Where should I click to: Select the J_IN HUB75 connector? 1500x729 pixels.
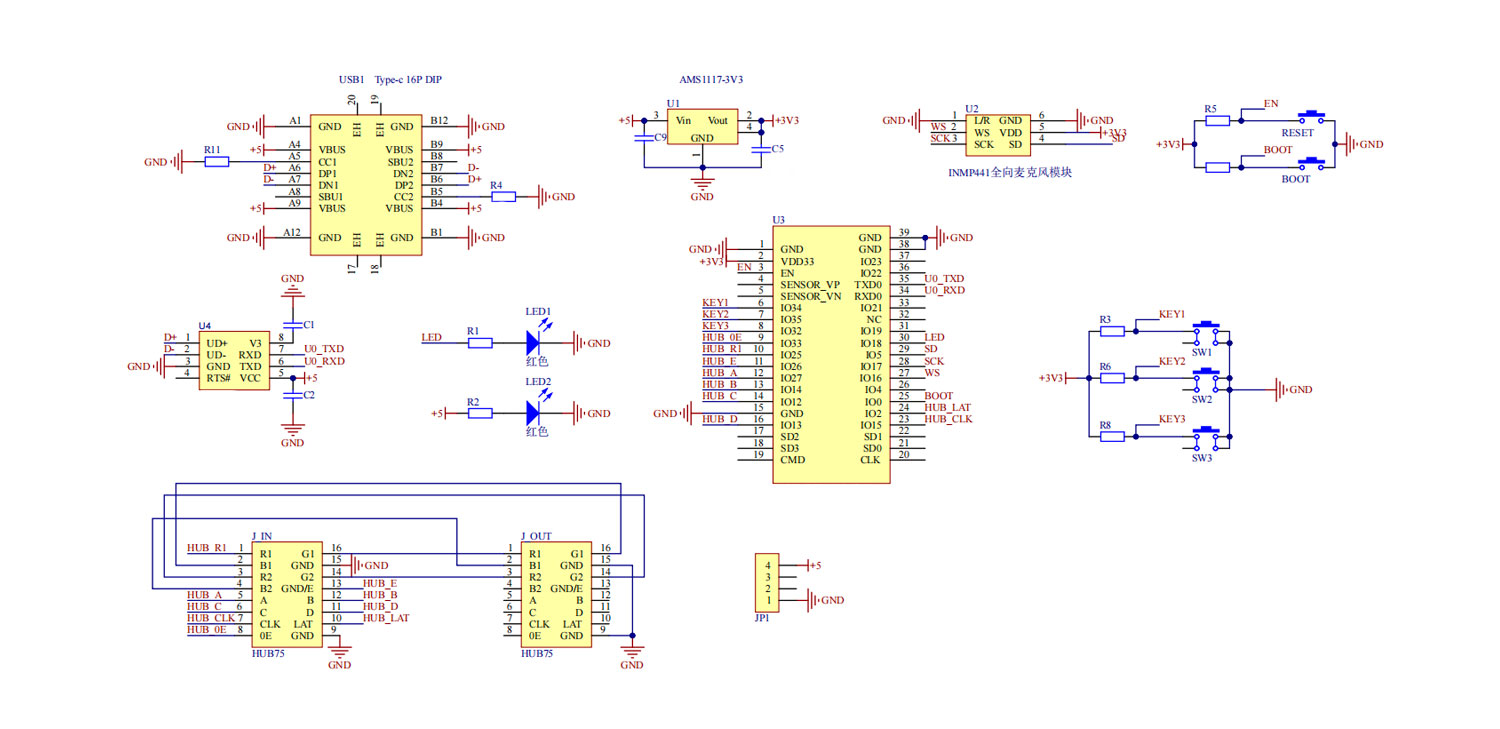287,595
